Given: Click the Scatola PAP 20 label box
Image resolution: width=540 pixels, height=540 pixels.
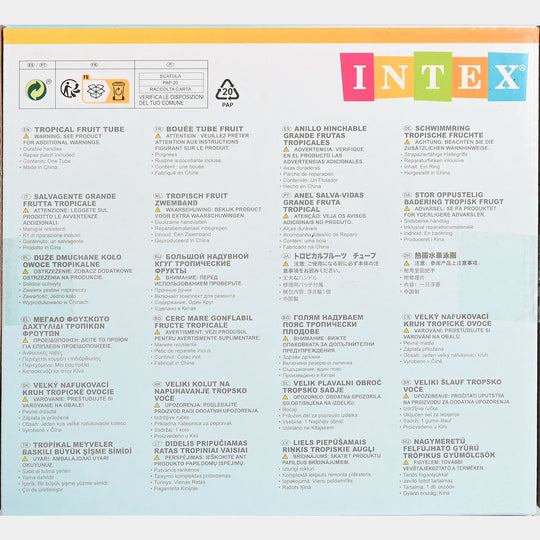Looking at the screenshot, I should tap(171, 82).
